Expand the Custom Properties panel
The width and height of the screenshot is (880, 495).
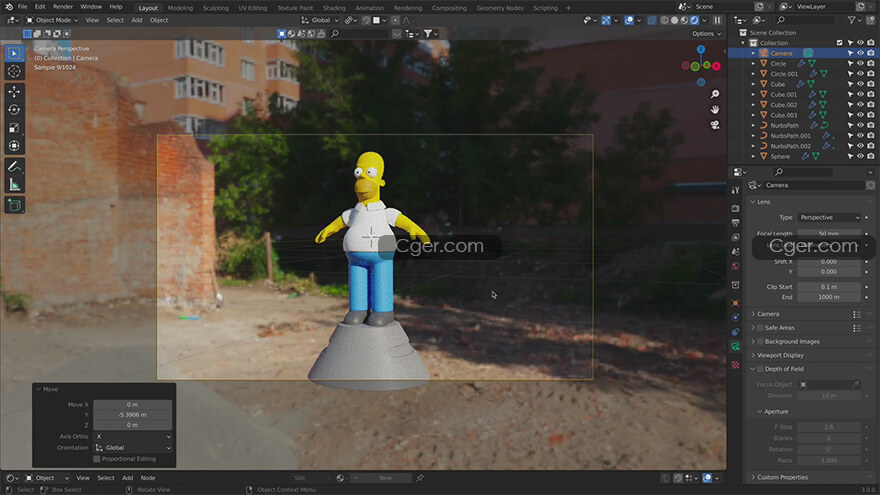click(x=782, y=477)
